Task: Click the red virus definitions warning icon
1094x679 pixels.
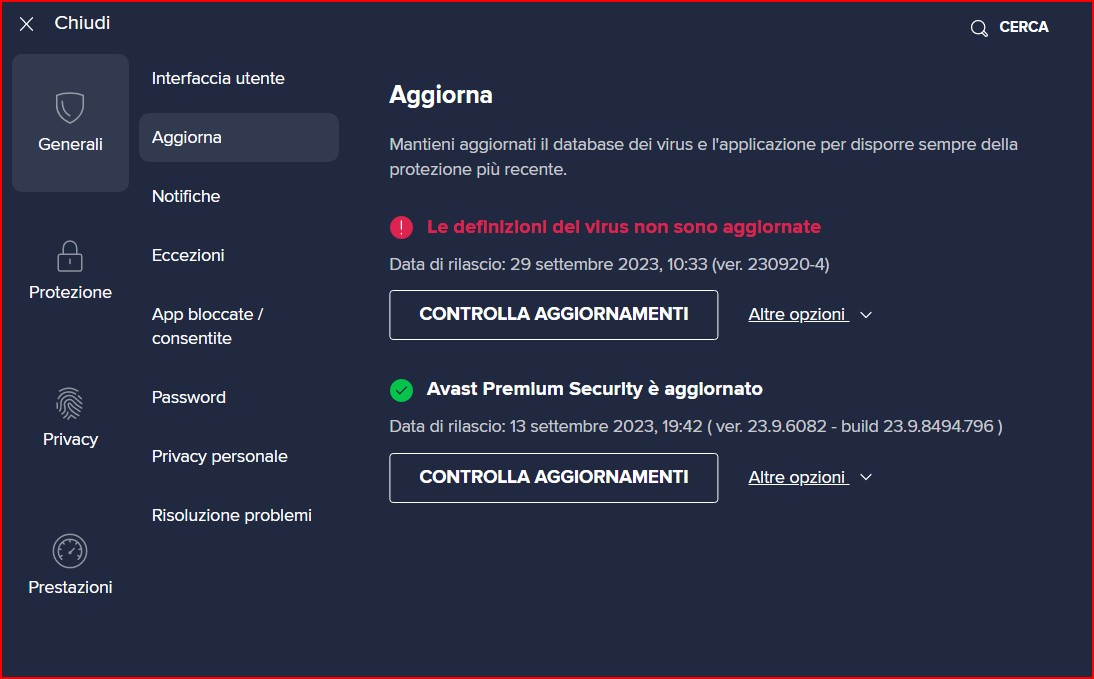Action: coord(401,228)
